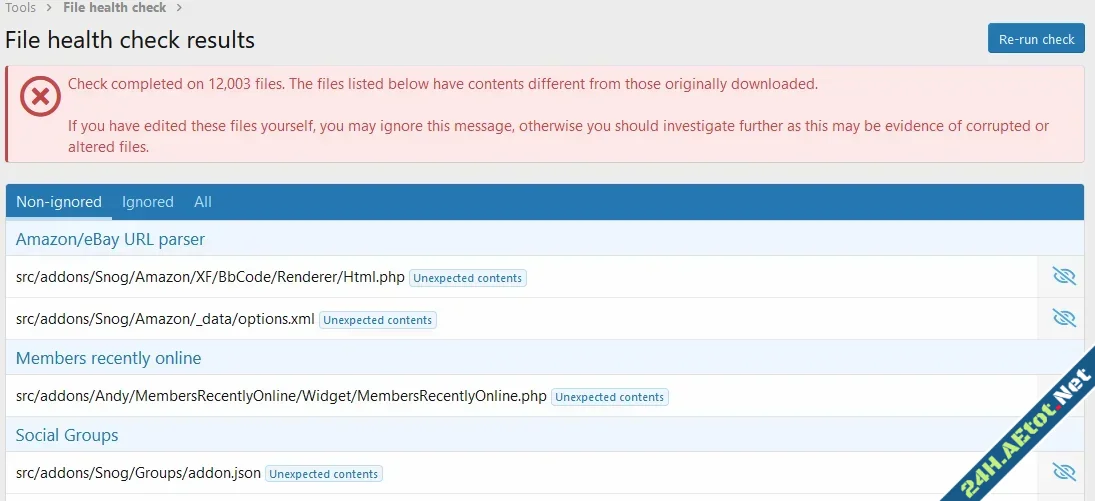Select the Social Groups section heading
1095x501 pixels.
point(67,435)
